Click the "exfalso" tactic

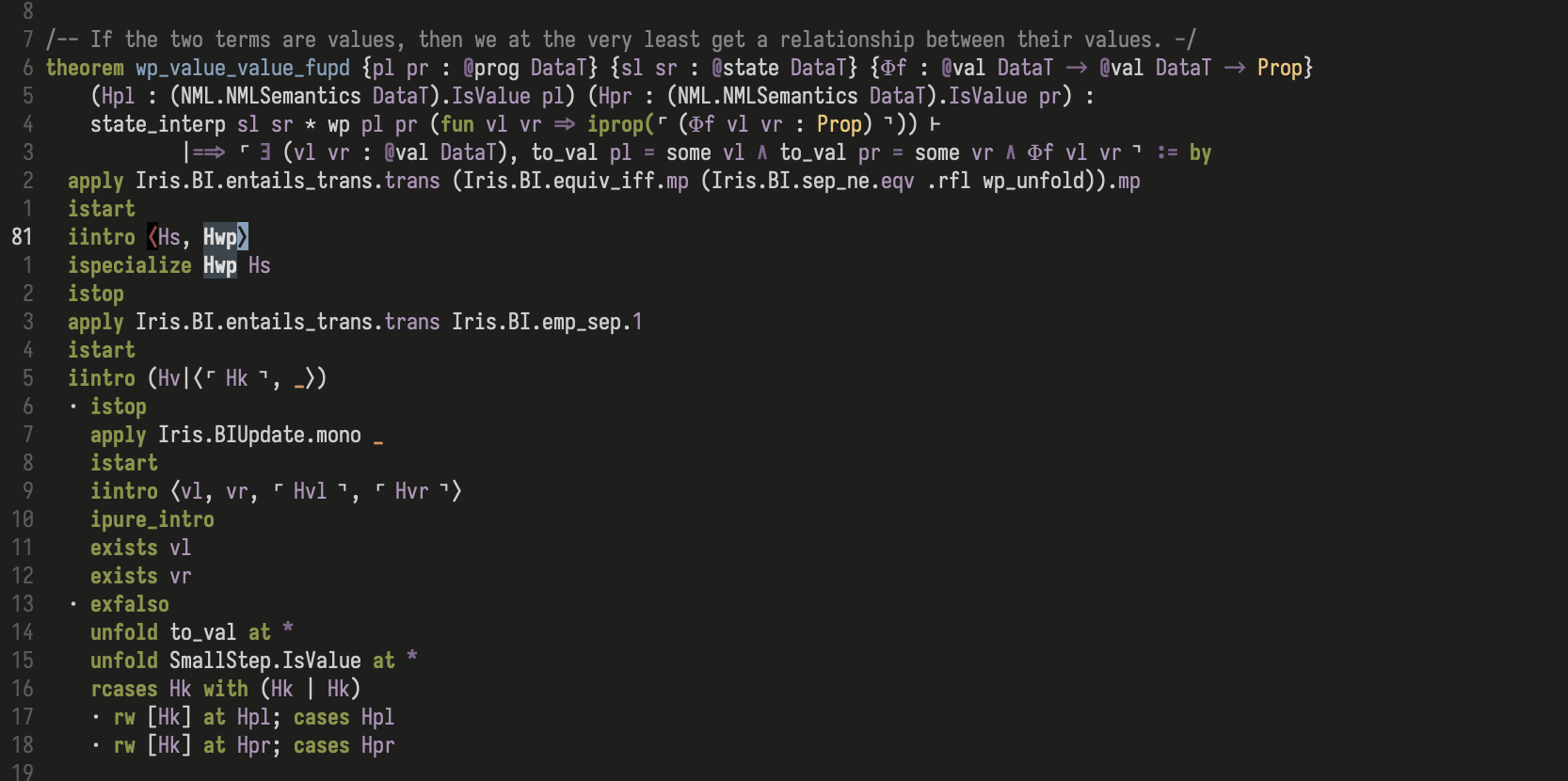coord(129,604)
